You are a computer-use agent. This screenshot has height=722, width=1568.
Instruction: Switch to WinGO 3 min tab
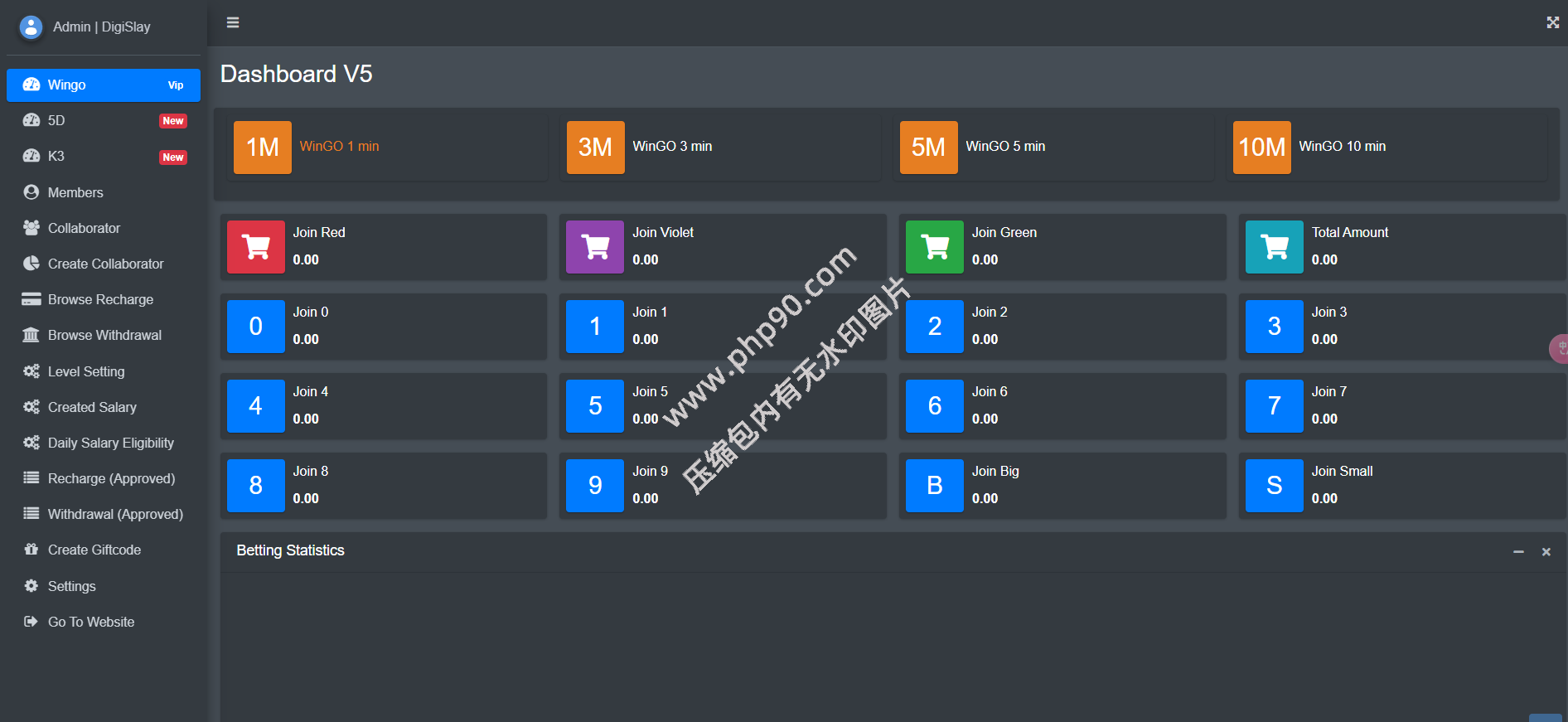pyautogui.click(x=672, y=147)
